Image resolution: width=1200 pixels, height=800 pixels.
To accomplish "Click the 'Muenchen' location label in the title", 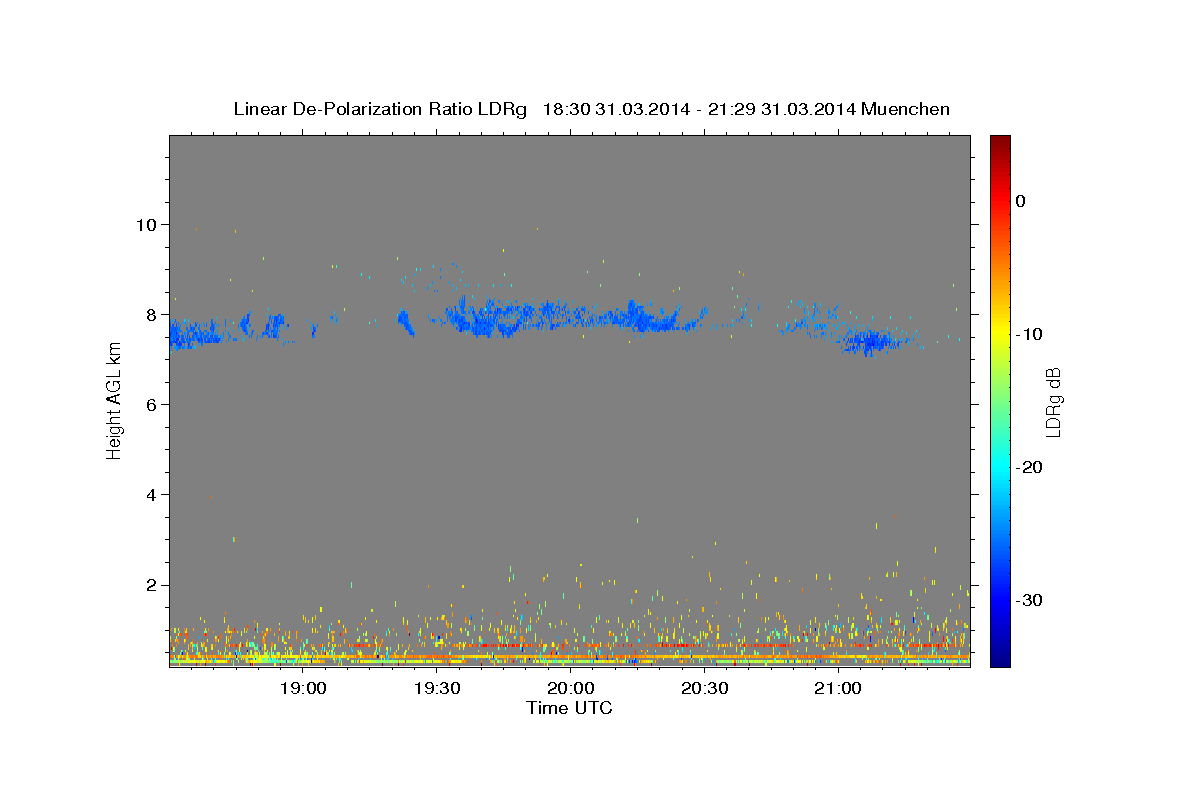I will 906,109.
